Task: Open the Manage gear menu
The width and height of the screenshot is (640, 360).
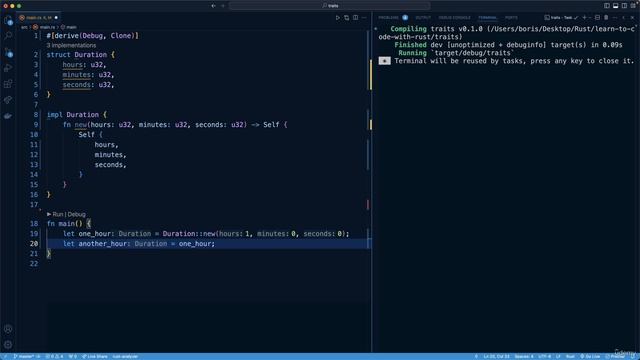Action: (x=8, y=344)
